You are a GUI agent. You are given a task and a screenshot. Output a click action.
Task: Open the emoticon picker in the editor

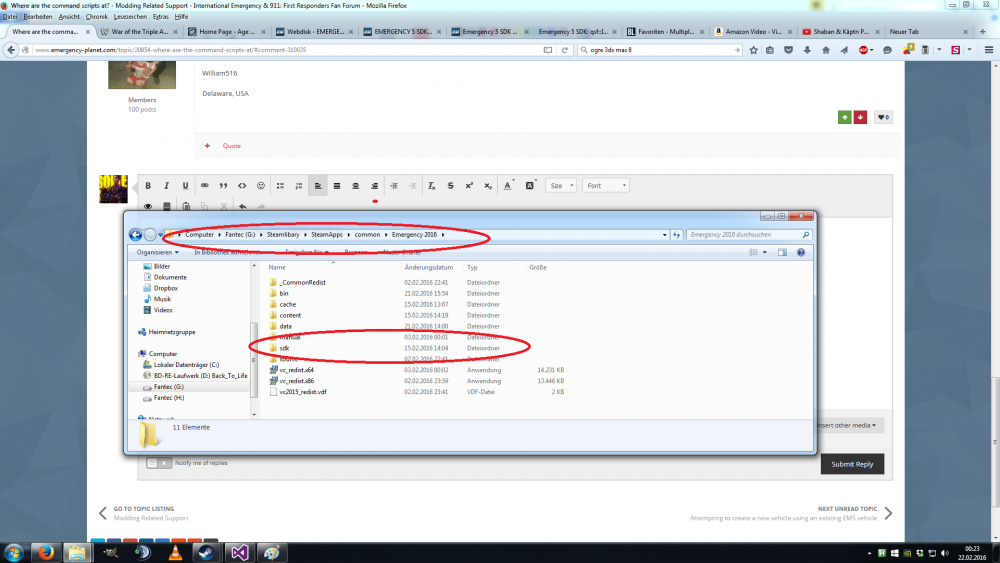tap(261, 186)
